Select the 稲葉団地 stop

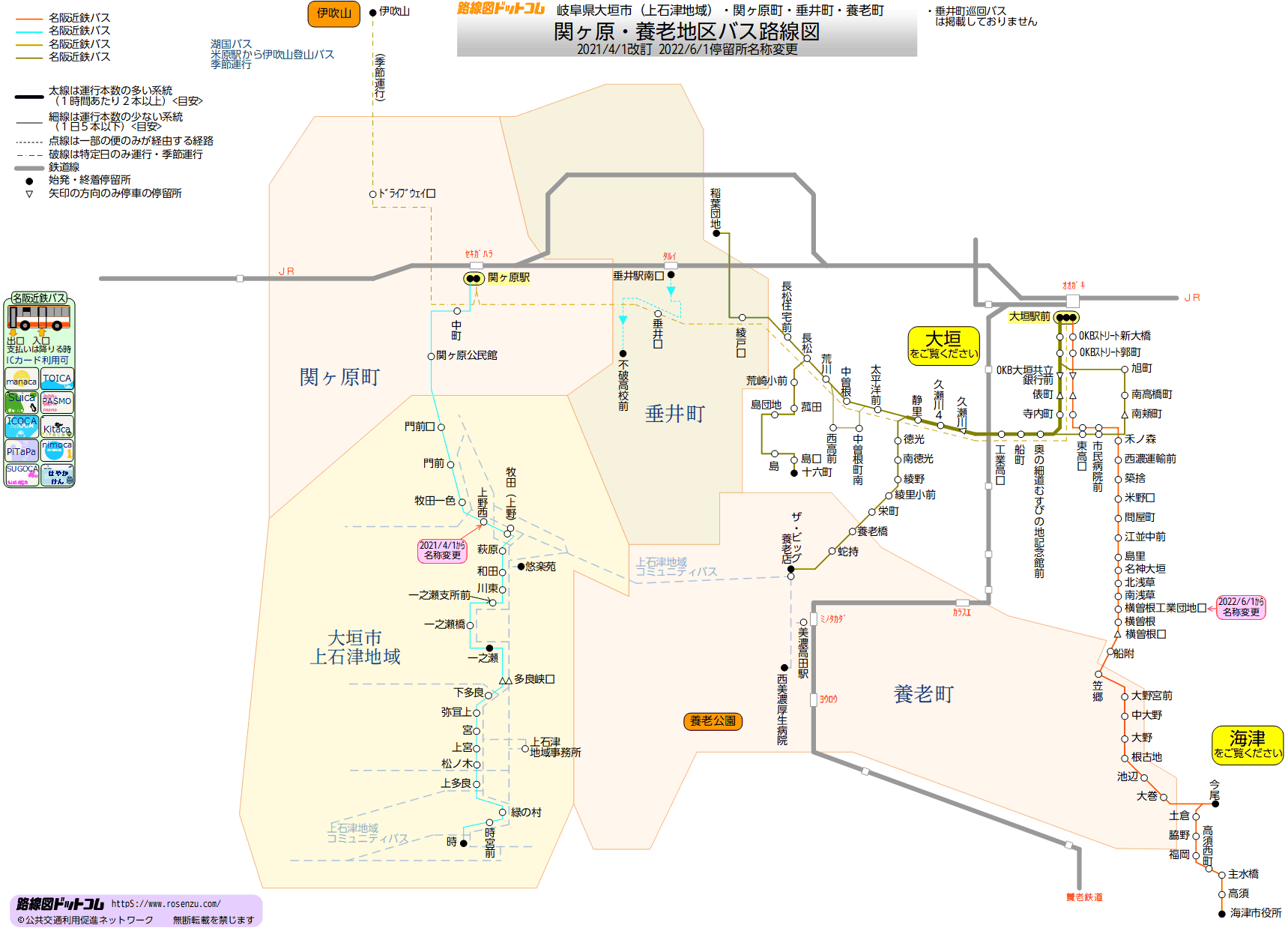point(716,233)
